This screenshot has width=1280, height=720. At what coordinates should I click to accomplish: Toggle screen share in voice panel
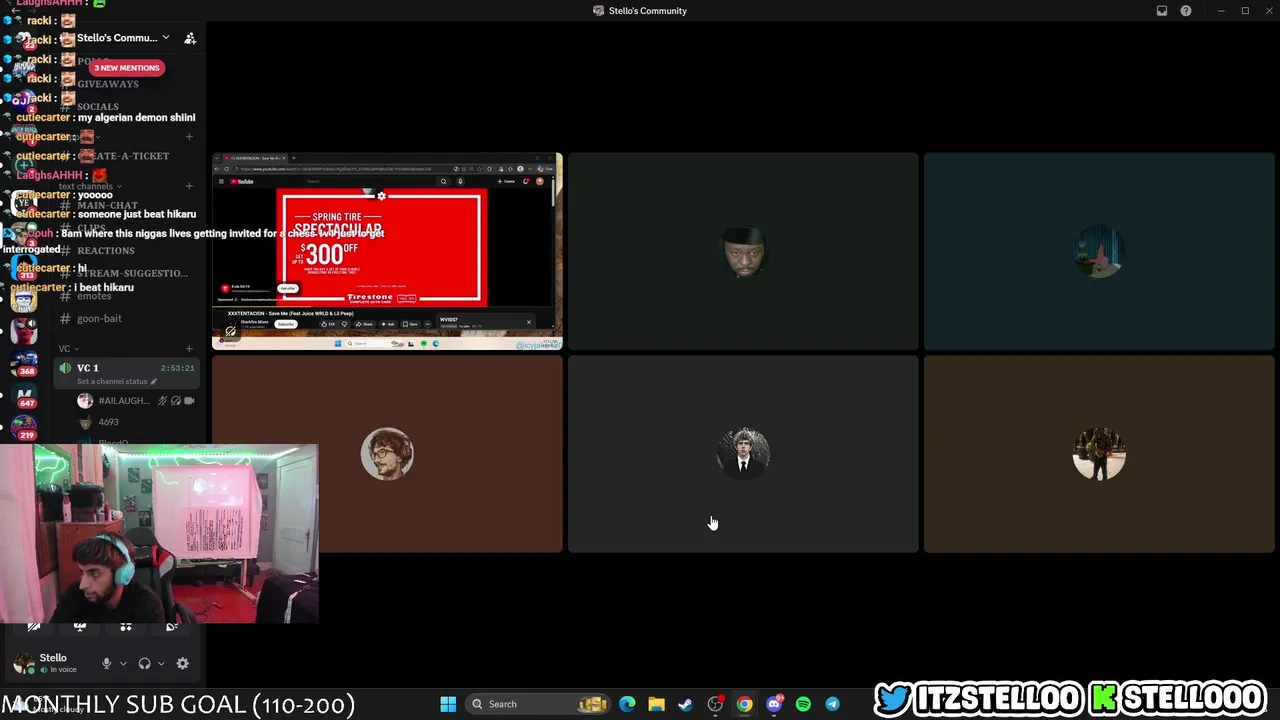(80, 626)
